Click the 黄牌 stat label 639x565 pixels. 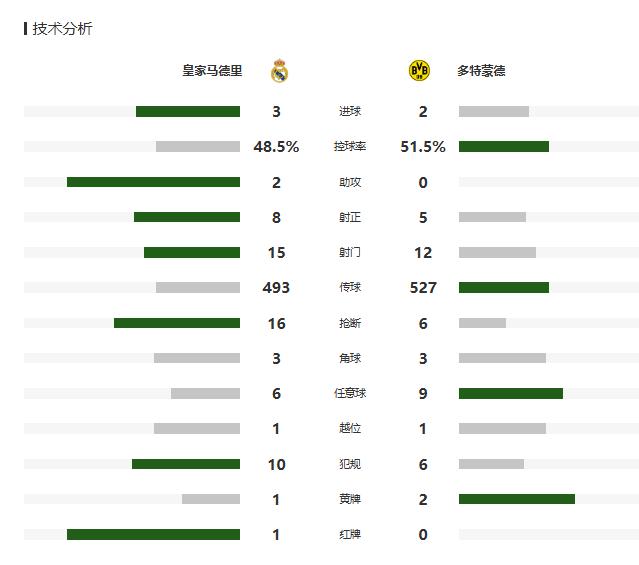350,499
